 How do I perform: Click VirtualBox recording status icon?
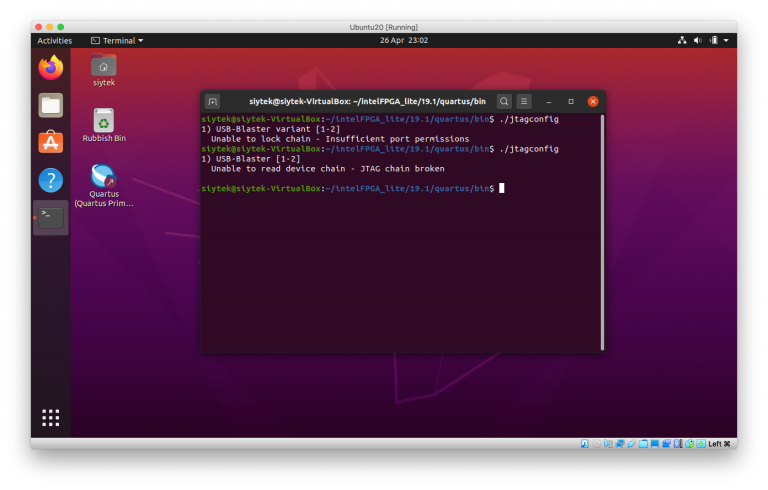click(x=666, y=443)
